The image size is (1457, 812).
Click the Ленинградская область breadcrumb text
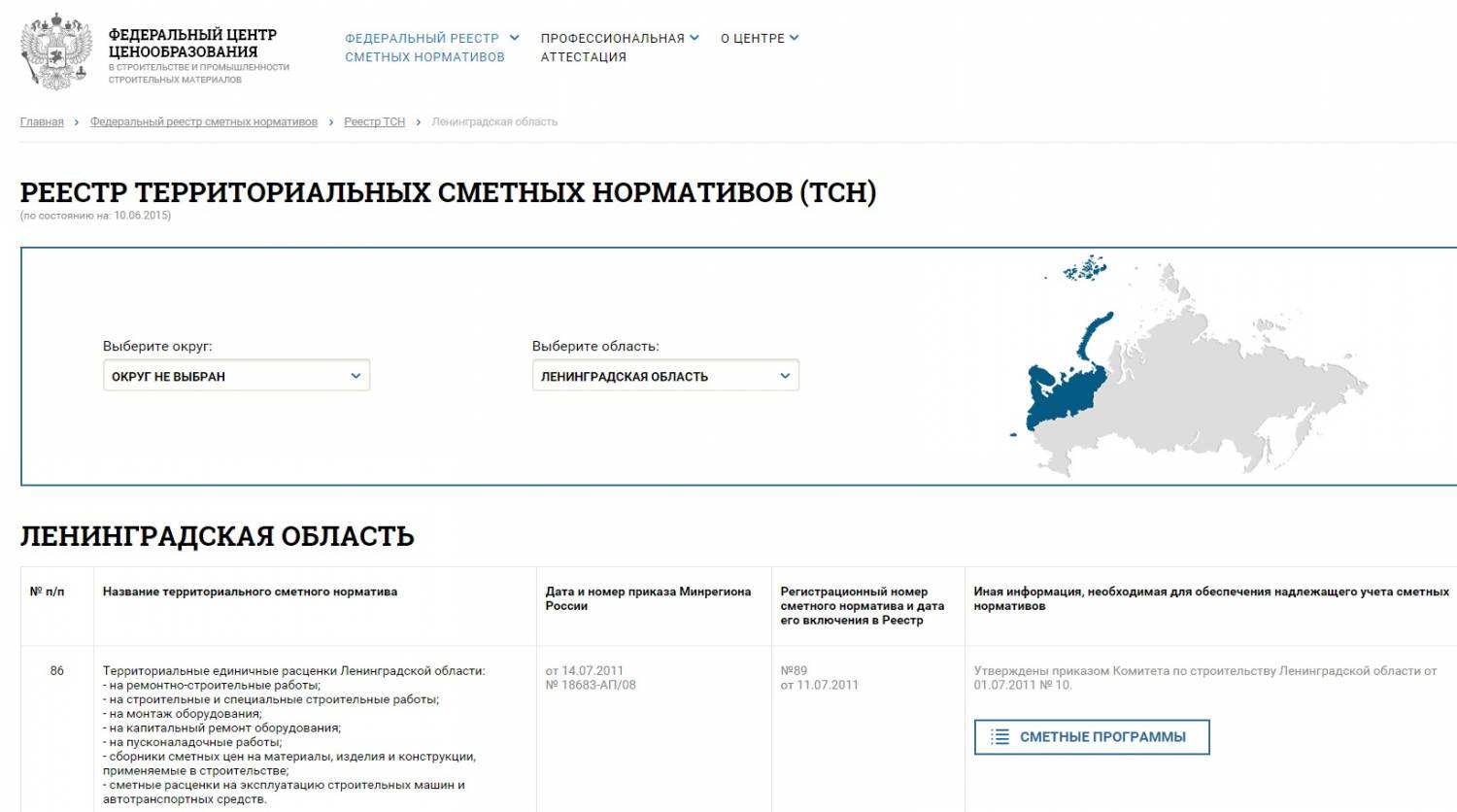coord(494,122)
